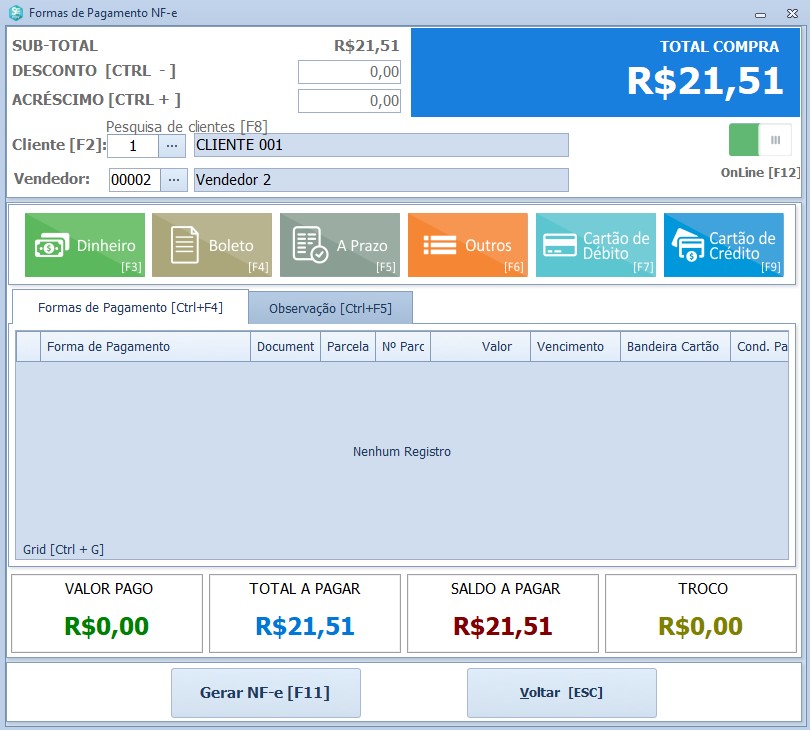810x730 pixels.
Task: Select the Dinheiro cash payment icon
Action: 50,245
